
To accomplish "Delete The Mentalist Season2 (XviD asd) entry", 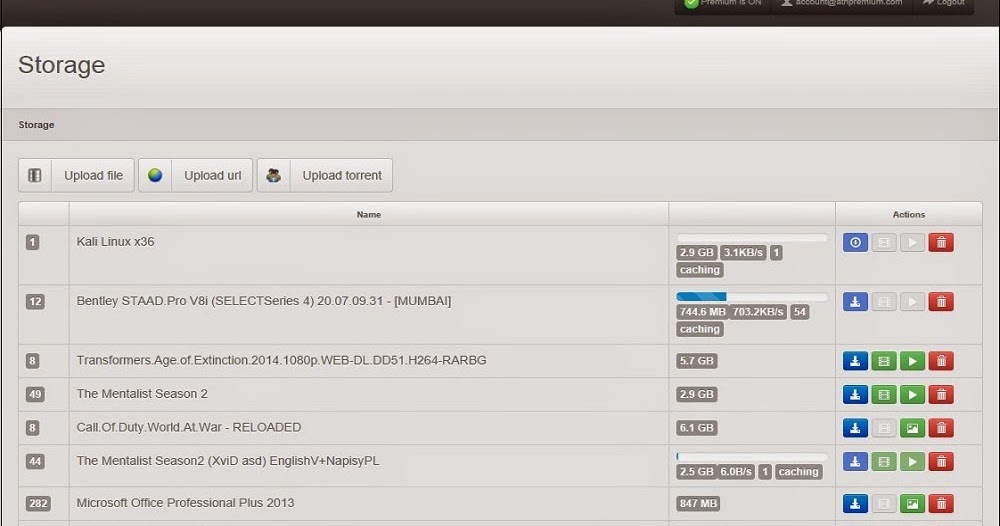I will click(941, 462).
